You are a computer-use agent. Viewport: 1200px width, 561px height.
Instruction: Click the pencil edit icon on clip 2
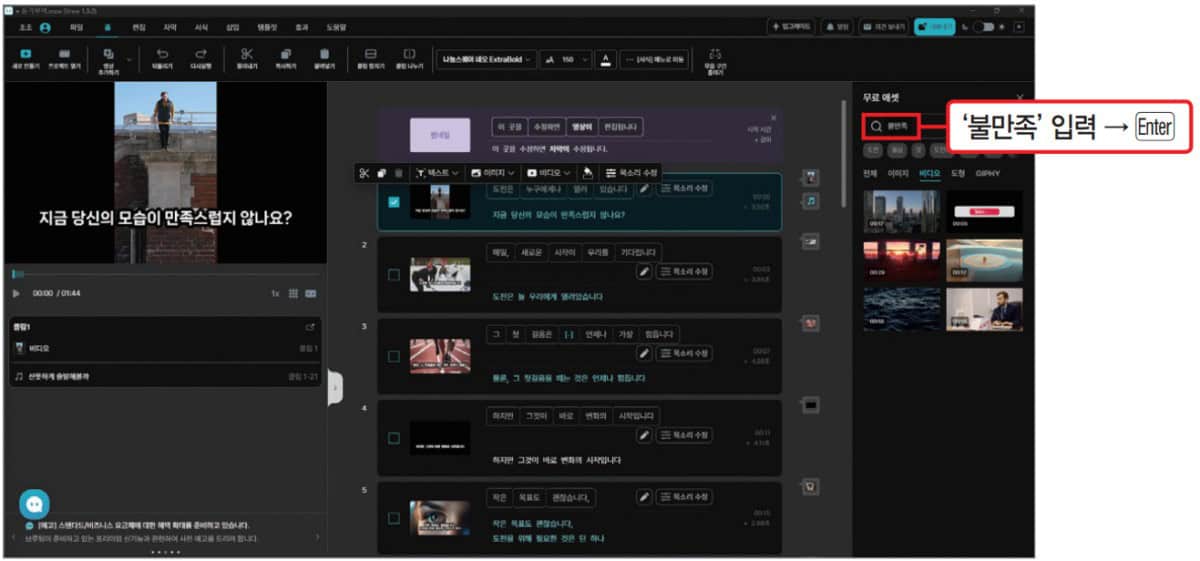tap(644, 271)
